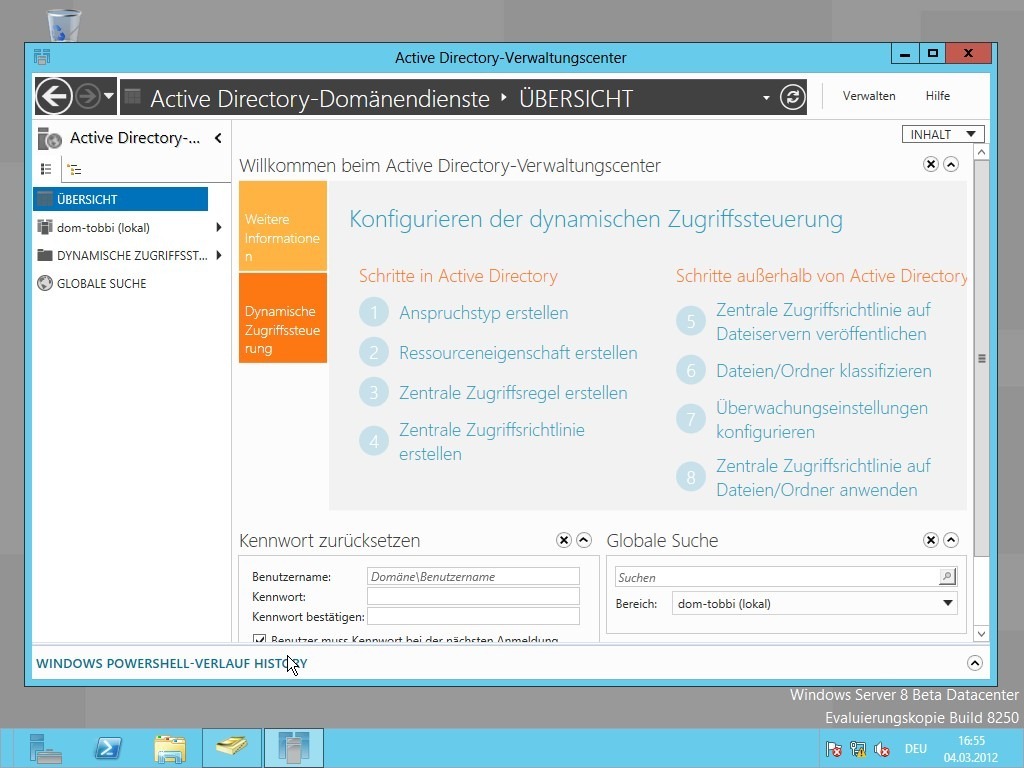Screen dimensions: 1024x768
Task: Click step number 7 circle
Action: coord(690,419)
